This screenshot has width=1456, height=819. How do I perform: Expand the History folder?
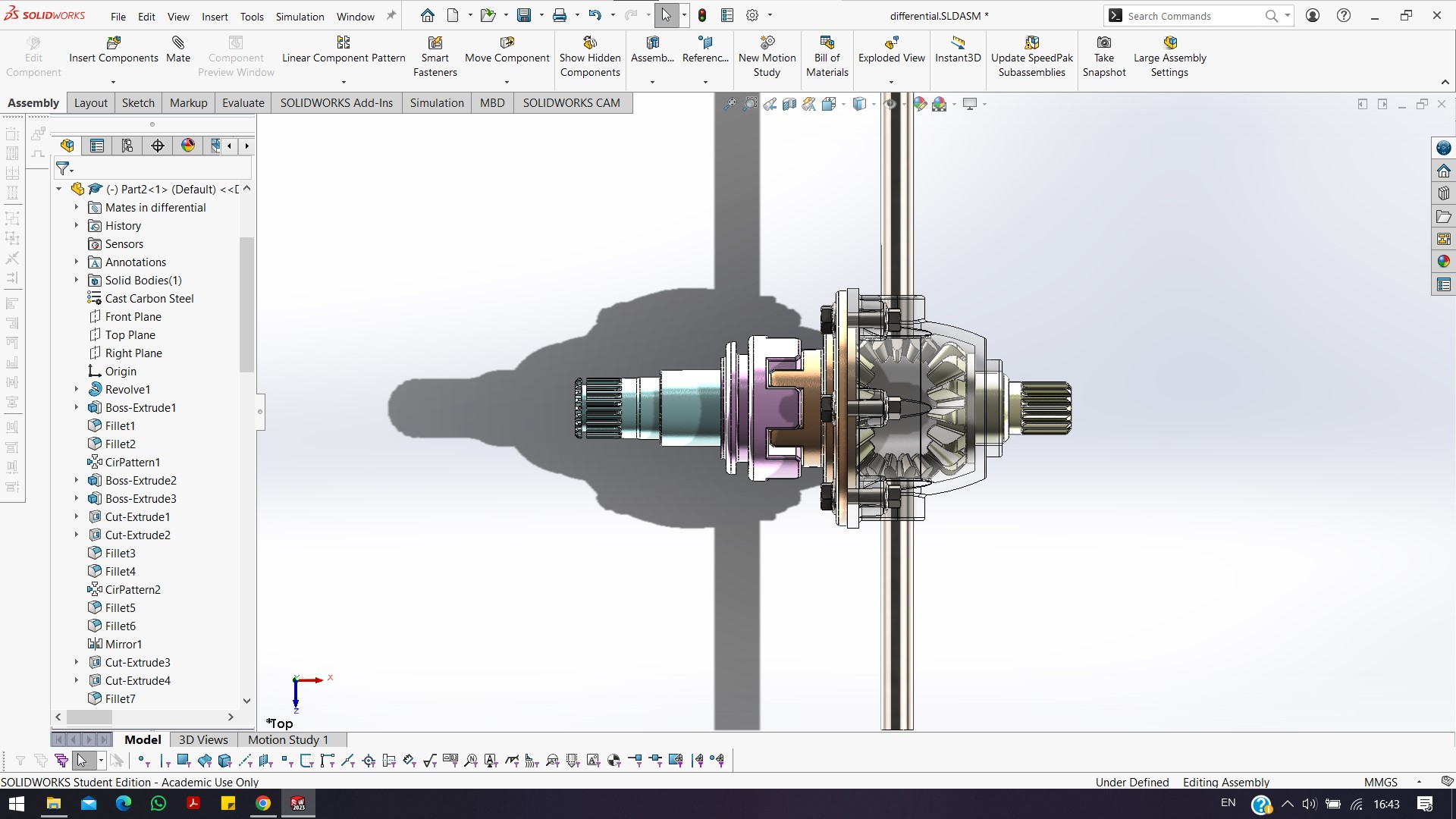click(76, 225)
